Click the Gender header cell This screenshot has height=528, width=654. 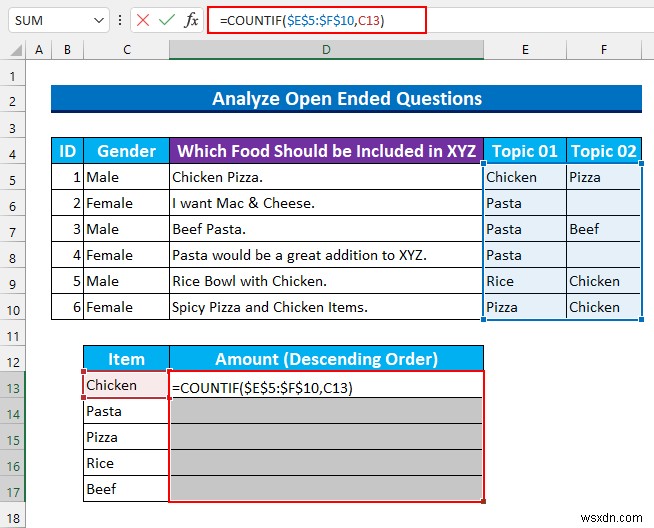click(x=126, y=151)
